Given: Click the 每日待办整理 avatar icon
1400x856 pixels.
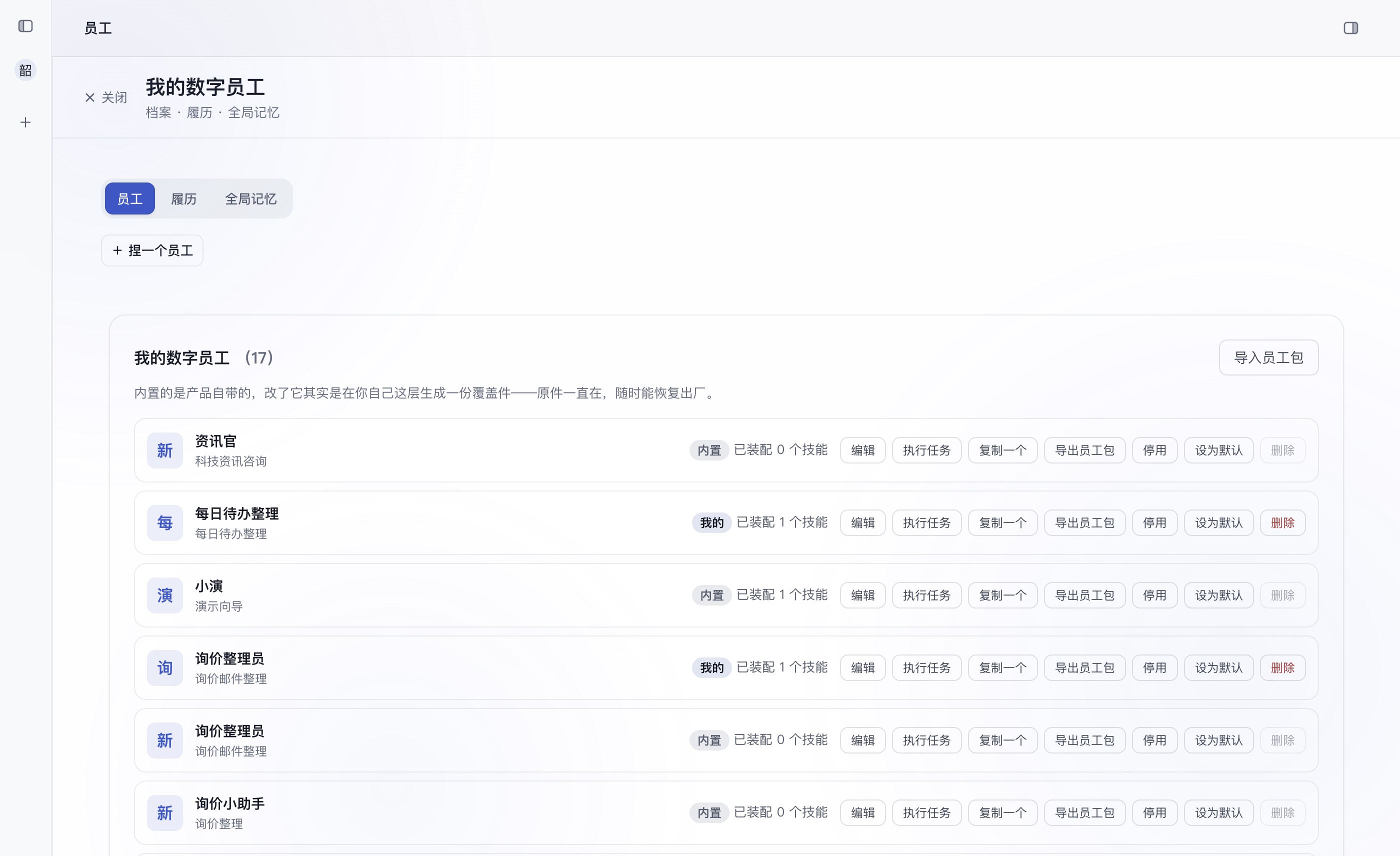Looking at the screenshot, I should 165,522.
